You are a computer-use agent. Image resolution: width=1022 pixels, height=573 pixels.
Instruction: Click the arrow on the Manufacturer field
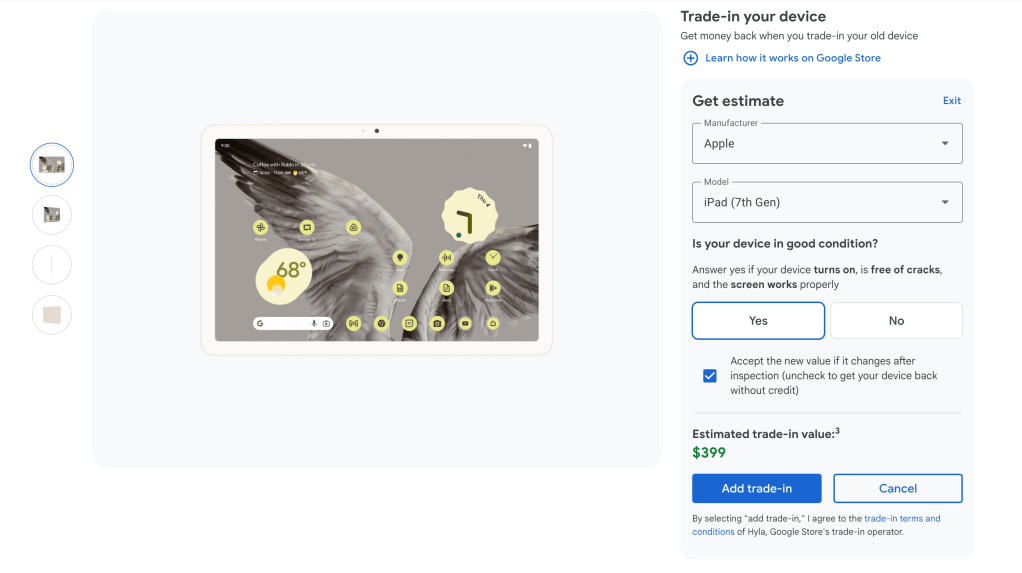tap(945, 143)
